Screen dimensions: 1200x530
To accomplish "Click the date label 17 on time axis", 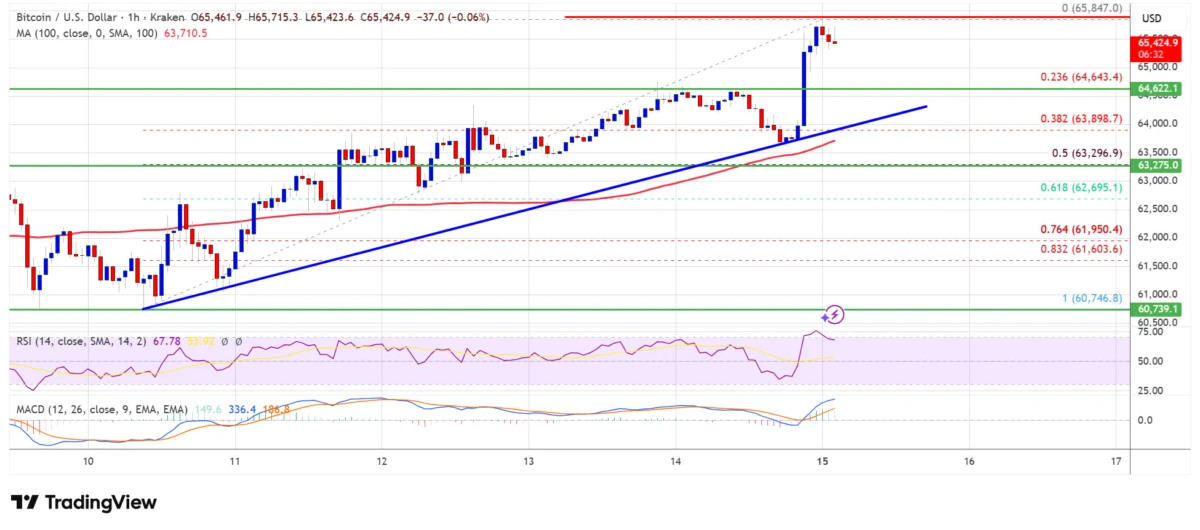I will [x=1116, y=461].
